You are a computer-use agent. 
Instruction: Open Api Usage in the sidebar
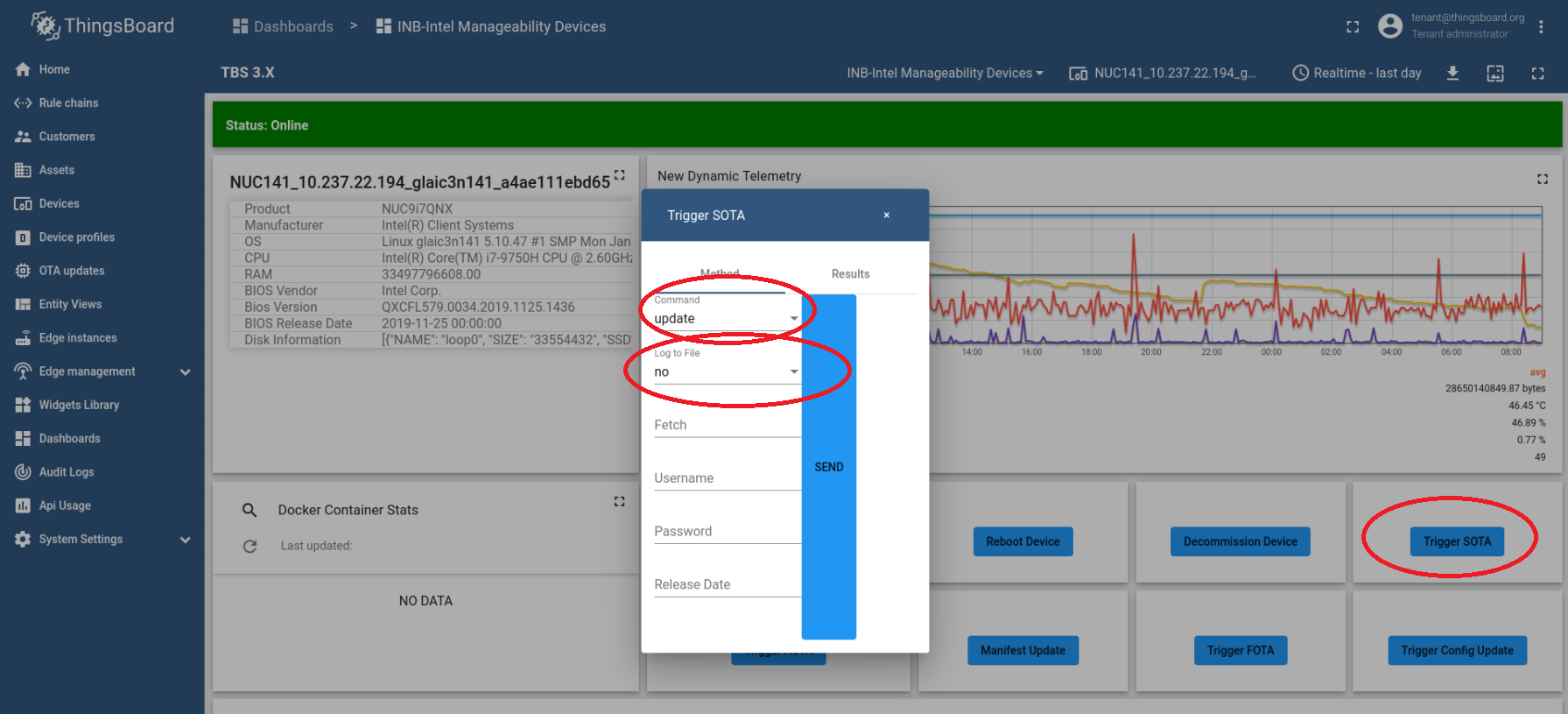pyautogui.click(x=65, y=505)
